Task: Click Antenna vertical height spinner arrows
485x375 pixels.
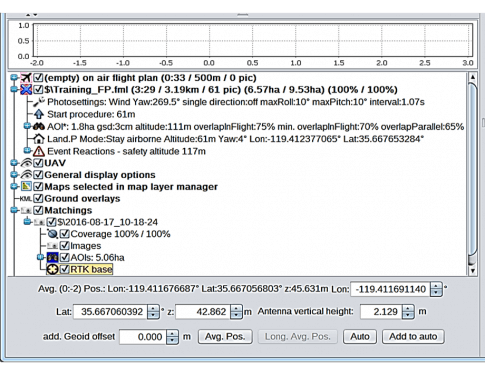Action: click(408, 312)
